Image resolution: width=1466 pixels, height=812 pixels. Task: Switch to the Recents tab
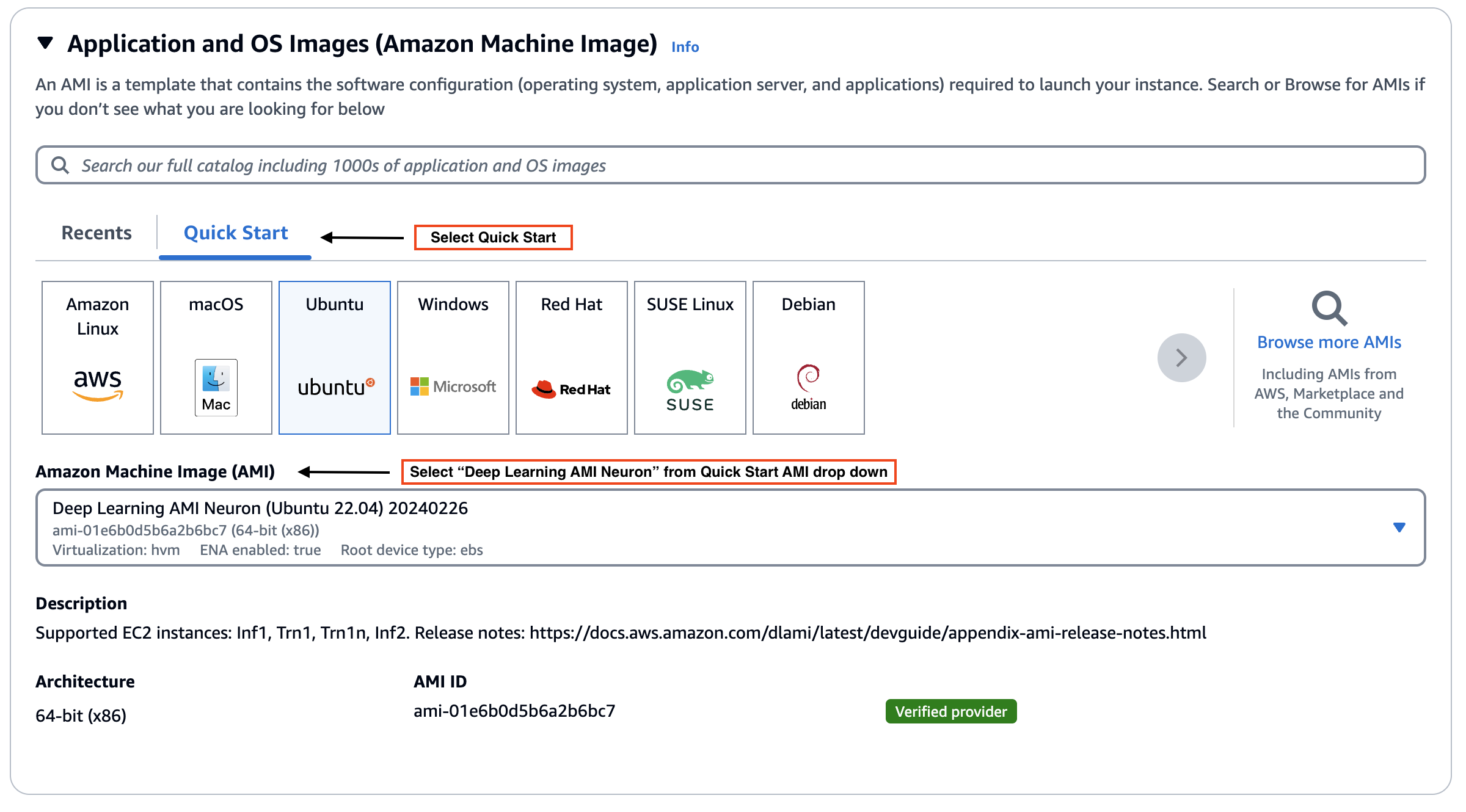coord(97,233)
